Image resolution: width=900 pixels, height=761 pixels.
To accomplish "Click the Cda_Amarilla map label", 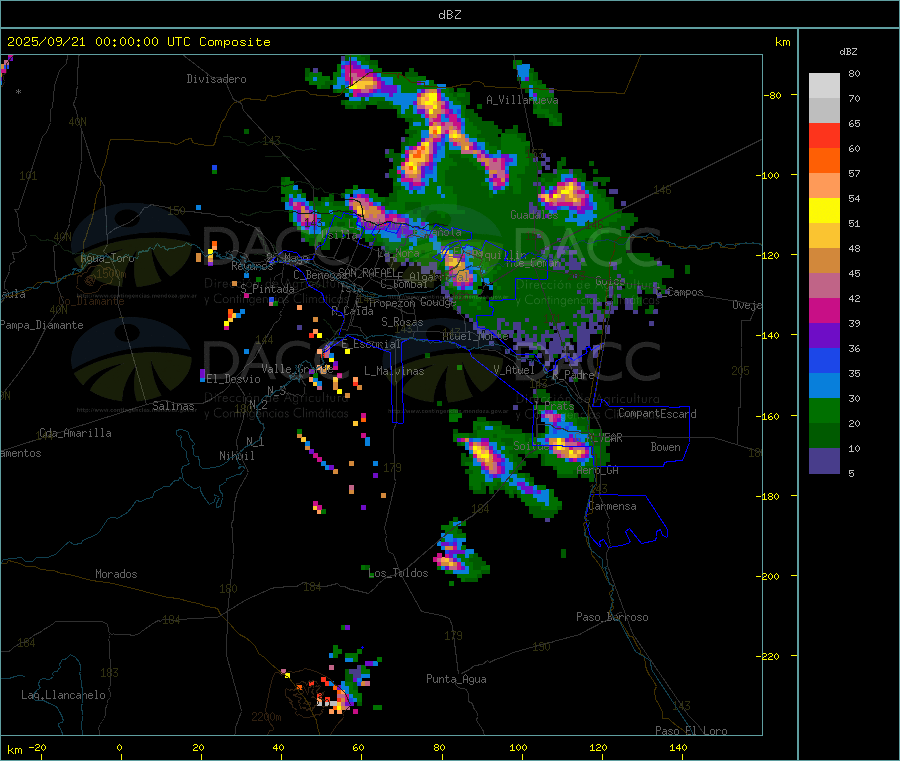I will tap(75, 433).
